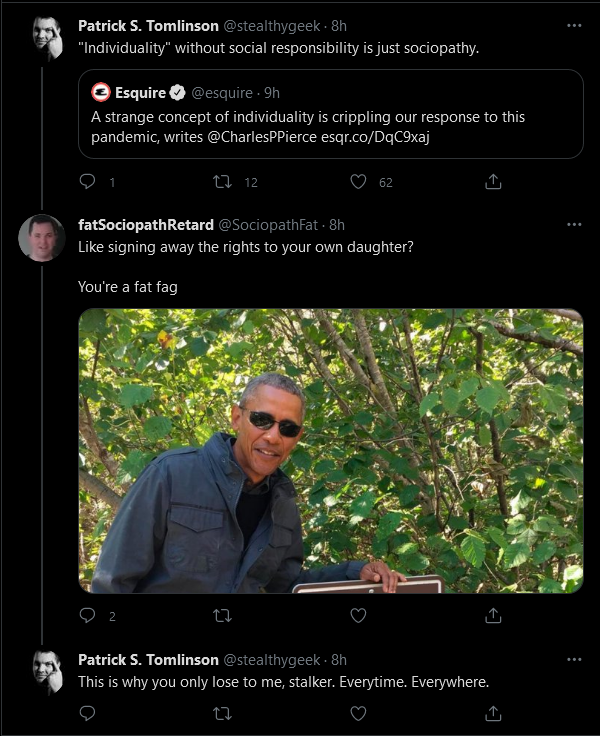Screen dimensions: 600x736
Task: Retweet the tweet containing the photo
Action: click(223, 615)
